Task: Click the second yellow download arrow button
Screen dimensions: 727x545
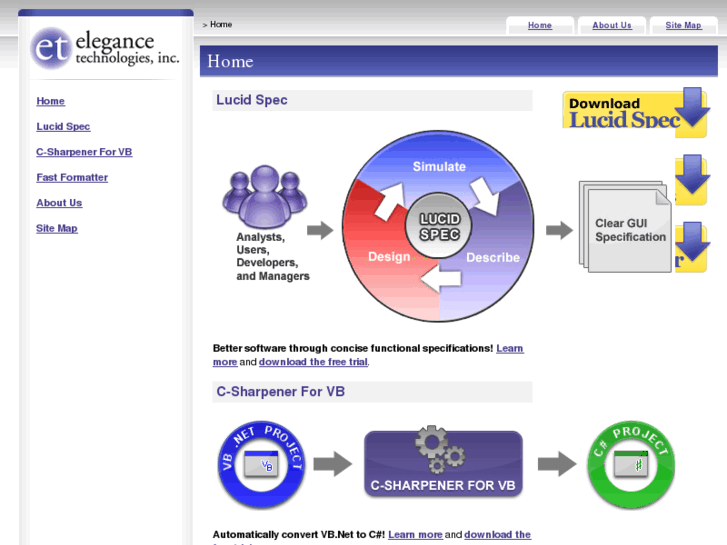Action: pos(692,180)
